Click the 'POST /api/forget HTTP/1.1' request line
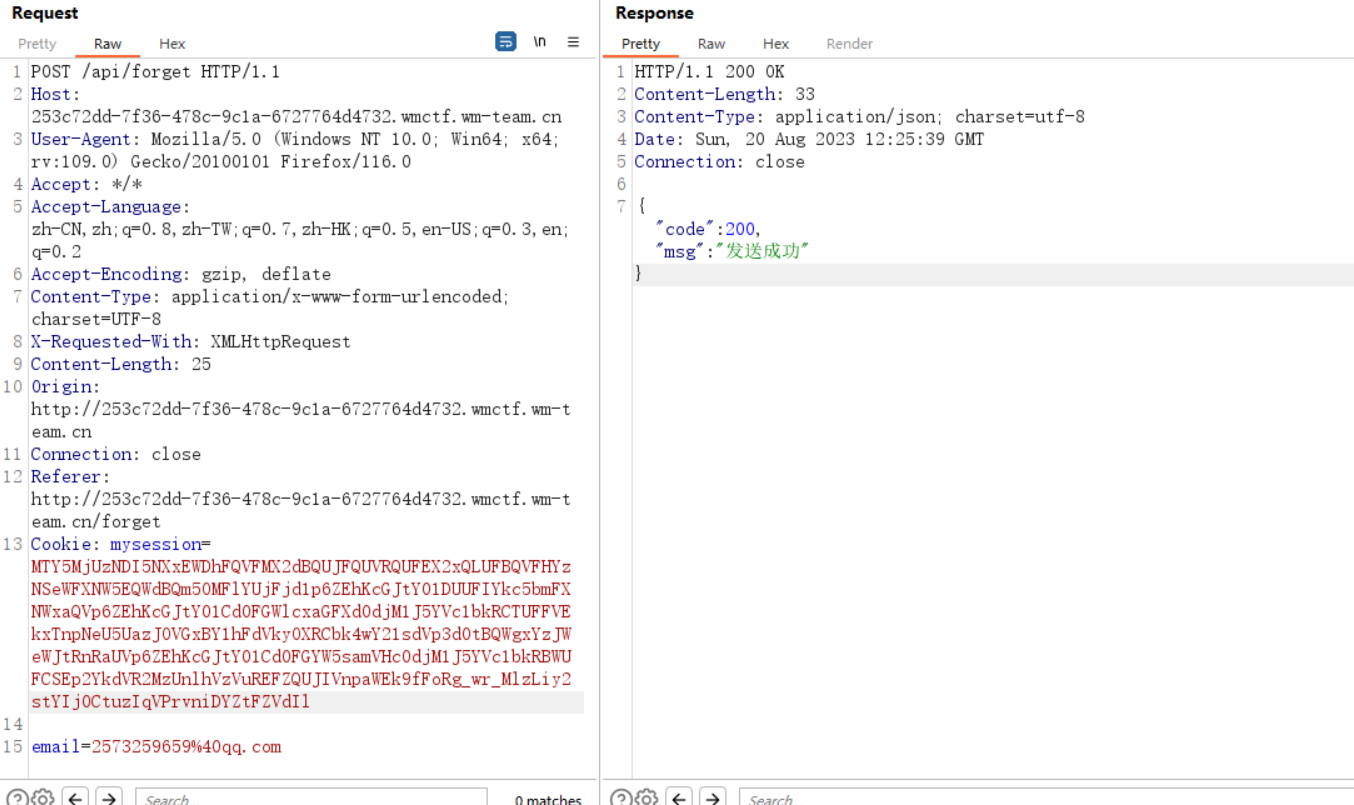 coord(155,72)
